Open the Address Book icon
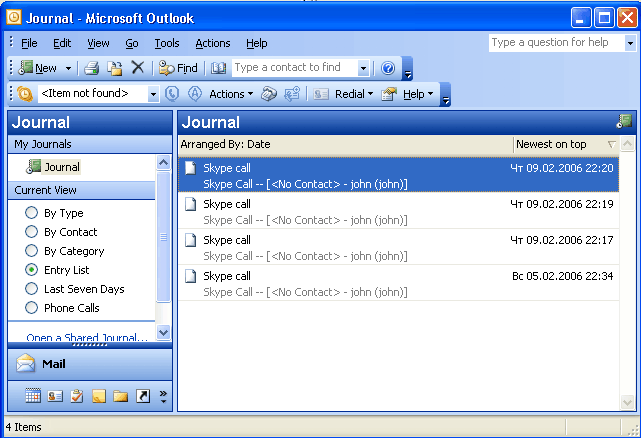This screenshot has width=641, height=438. point(218,68)
